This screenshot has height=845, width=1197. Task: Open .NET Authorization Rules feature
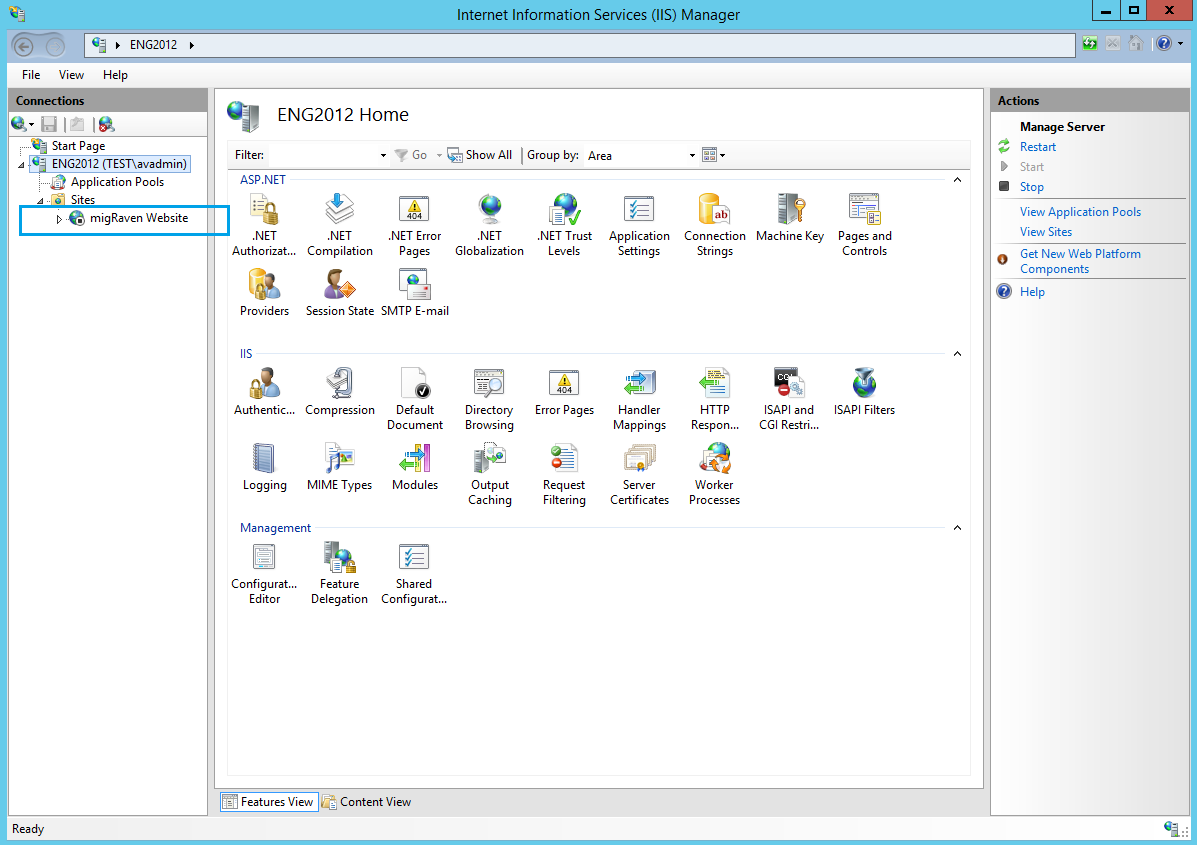click(x=264, y=225)
